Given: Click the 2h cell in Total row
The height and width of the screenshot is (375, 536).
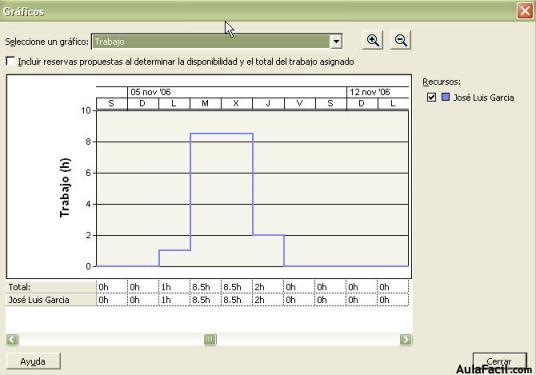Looking at the screenshot, I should click(268, 287).
